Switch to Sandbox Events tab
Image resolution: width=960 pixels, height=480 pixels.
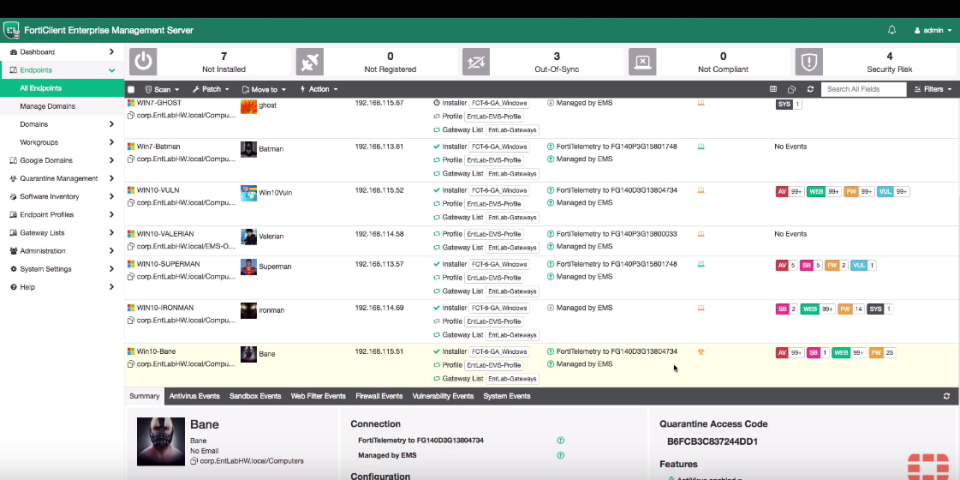pos(255,396)
